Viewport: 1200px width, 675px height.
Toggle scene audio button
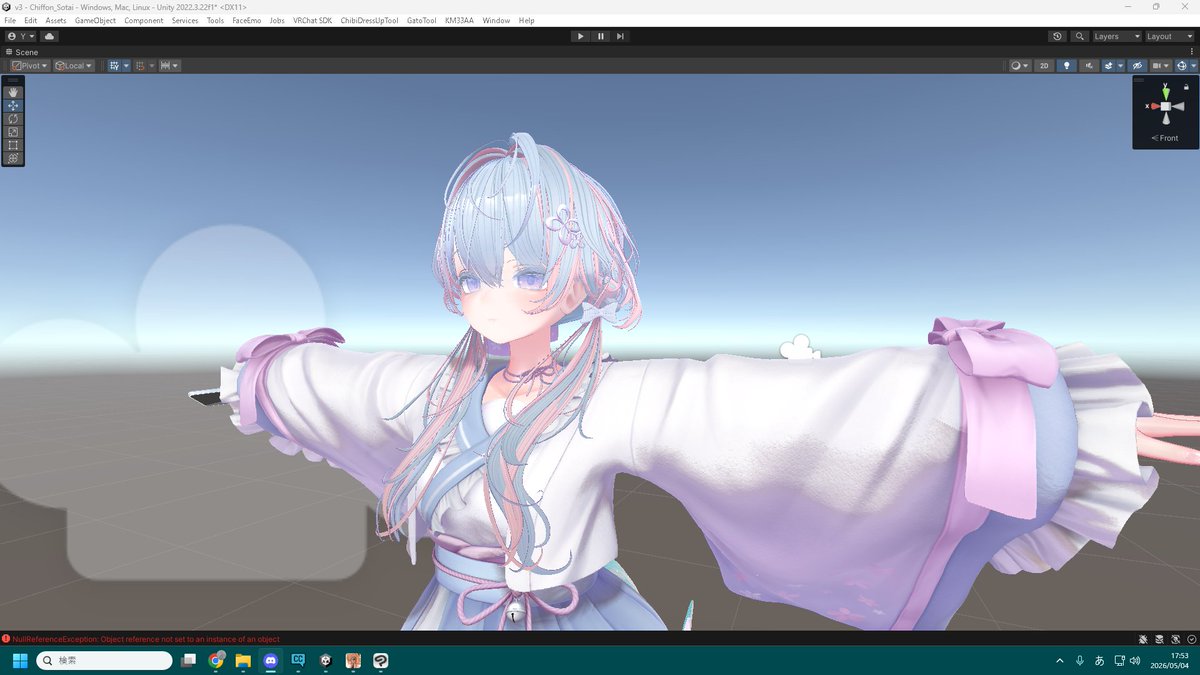(1088, 65)
